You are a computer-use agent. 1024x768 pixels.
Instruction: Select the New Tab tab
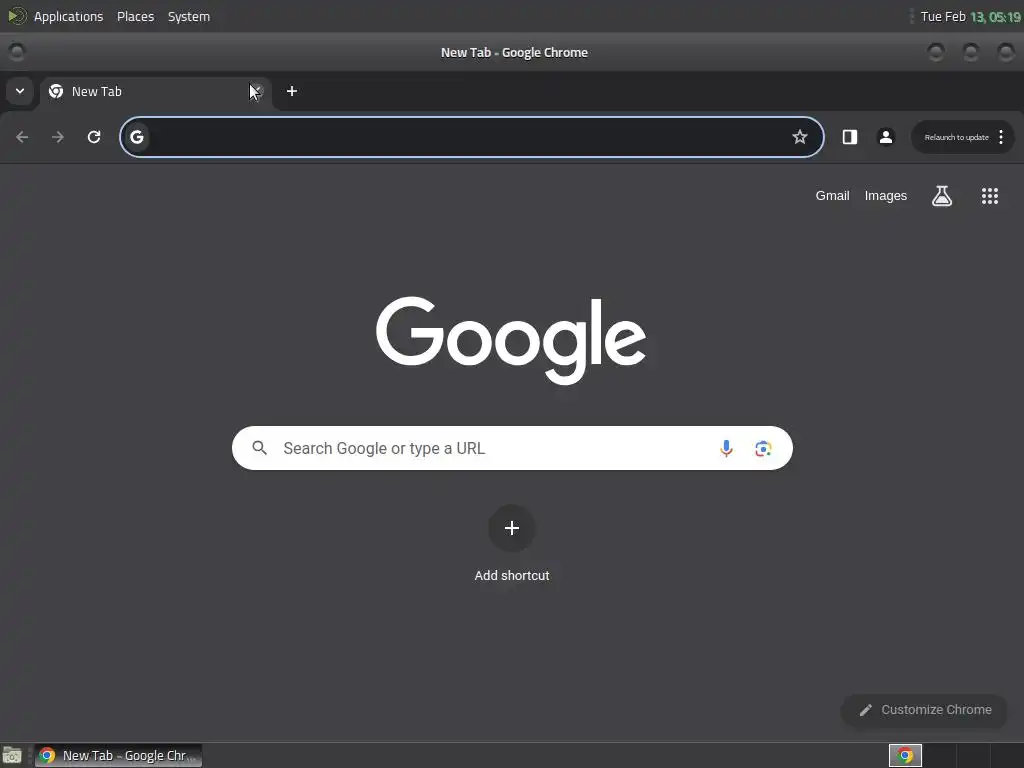[x=155, y=91]
